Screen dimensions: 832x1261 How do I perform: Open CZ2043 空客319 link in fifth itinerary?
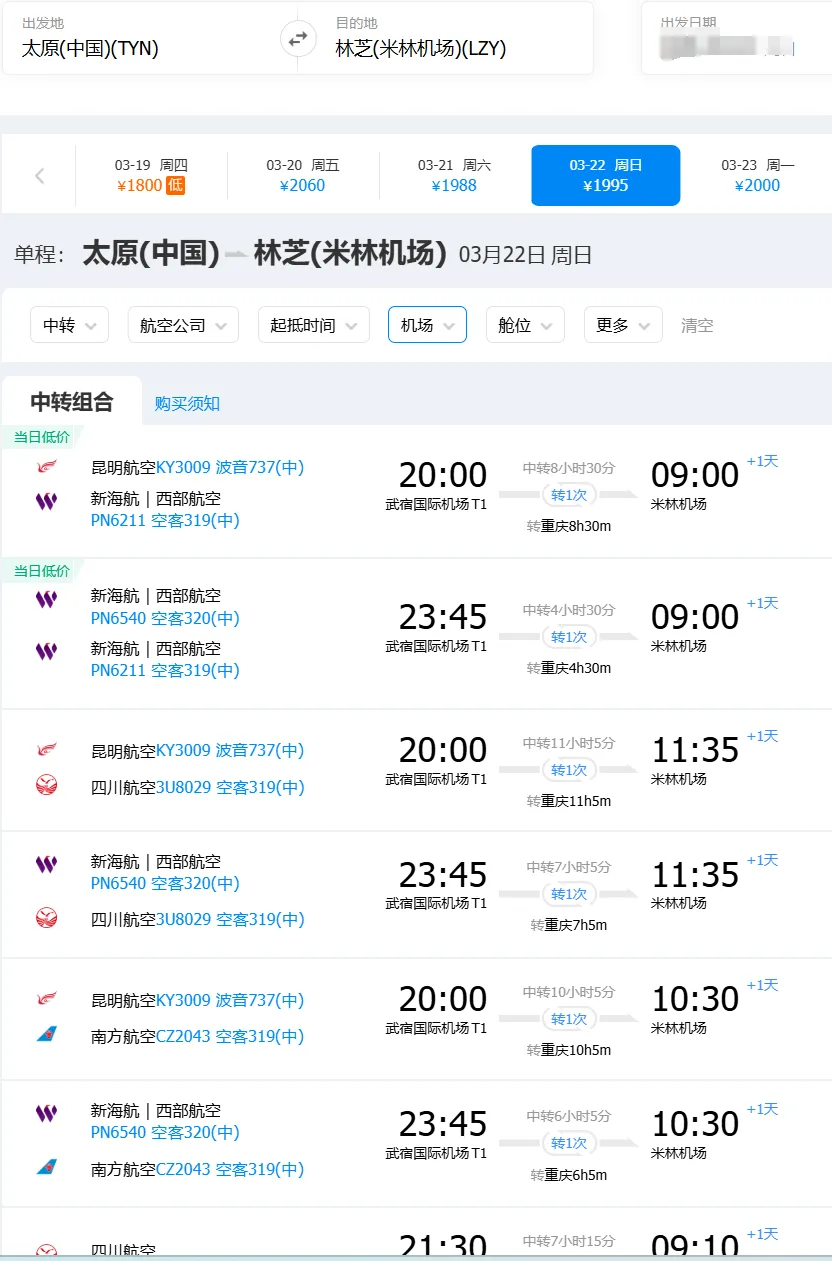coord(230,1036)
